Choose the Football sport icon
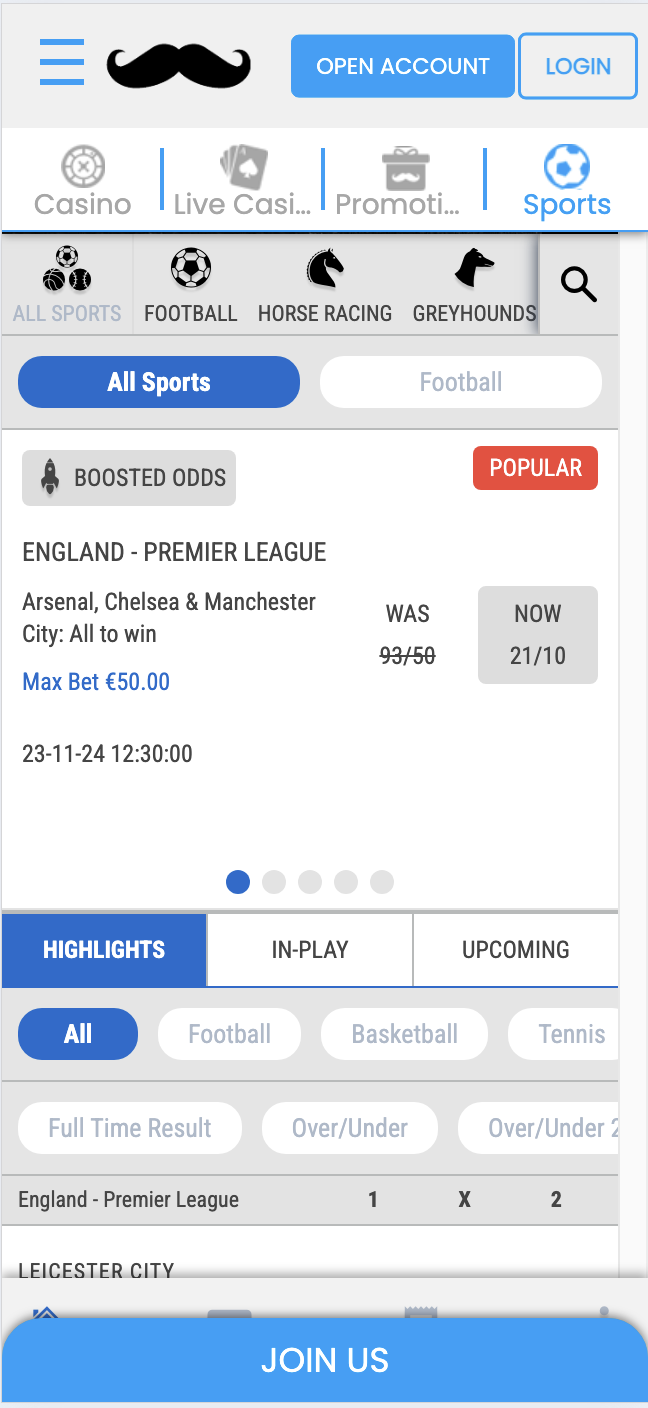This screenshot has width=648, height=1408. 191,269
